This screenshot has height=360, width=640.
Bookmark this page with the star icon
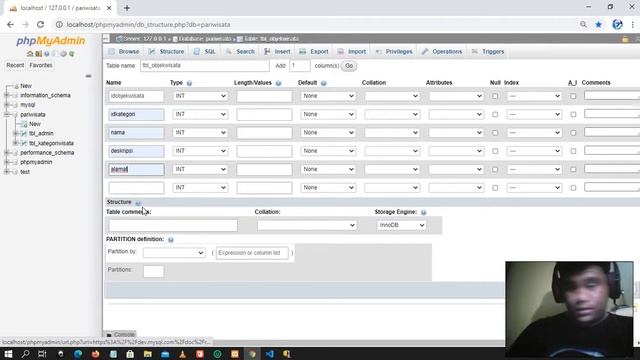pyautogui.click(x=598, y=24)
